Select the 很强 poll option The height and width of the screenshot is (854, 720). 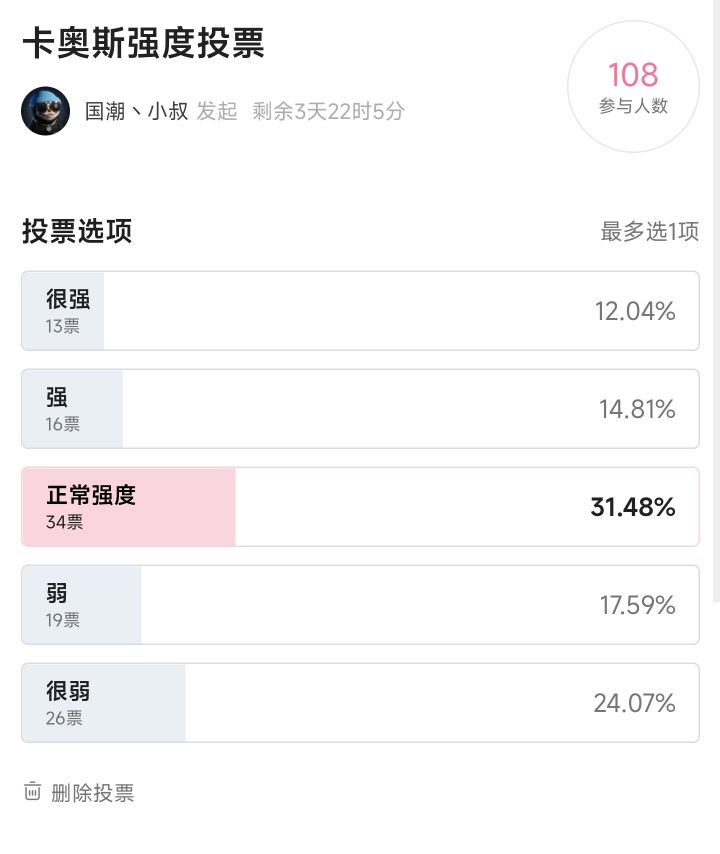(360, 311)
